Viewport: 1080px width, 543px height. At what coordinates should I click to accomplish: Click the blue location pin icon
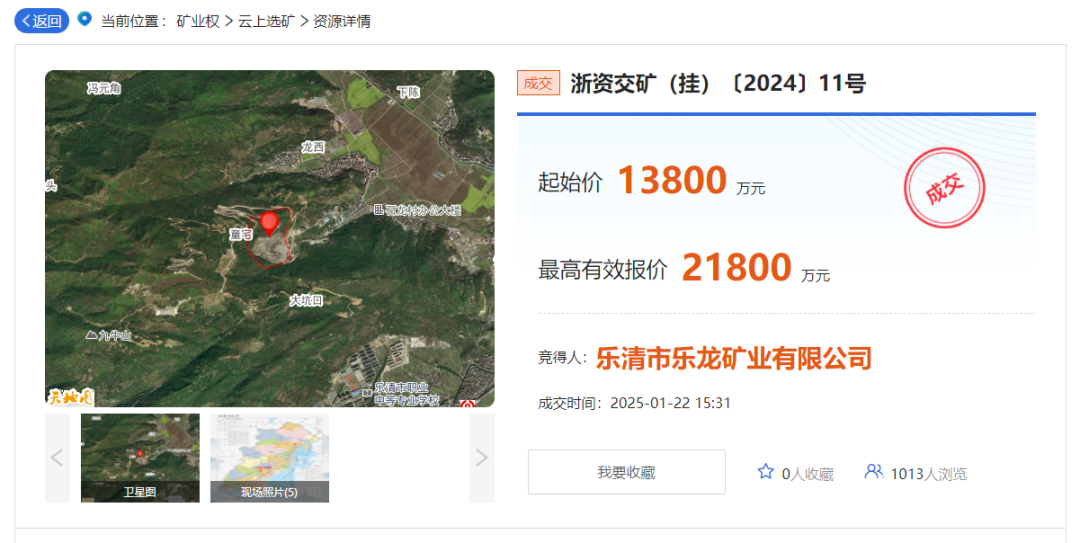84,19
